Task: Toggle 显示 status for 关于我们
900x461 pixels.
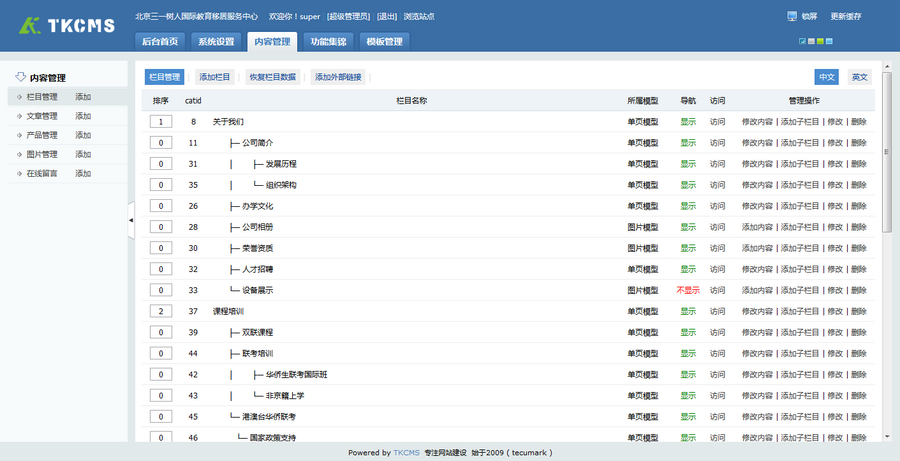Action: (x=688, y=122)
